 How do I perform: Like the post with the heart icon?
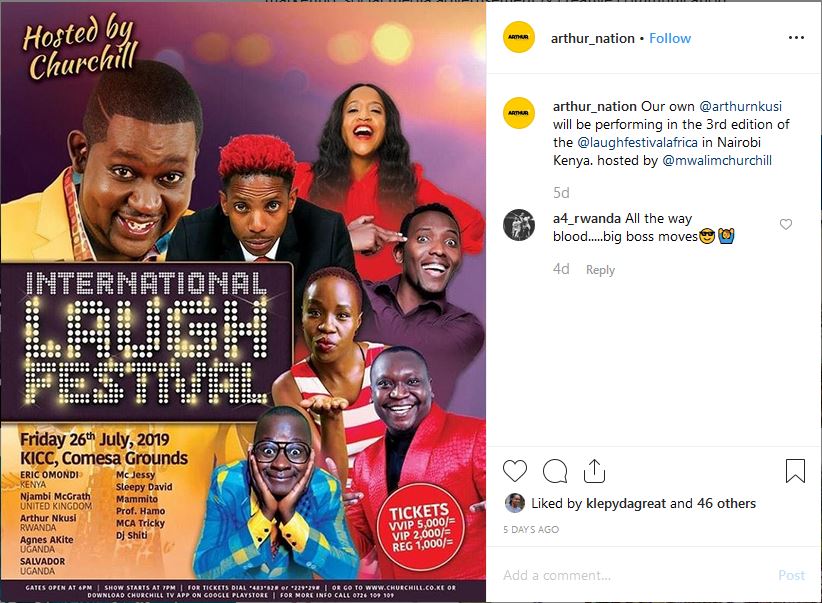pyautogui.click(x=515, y=470)
